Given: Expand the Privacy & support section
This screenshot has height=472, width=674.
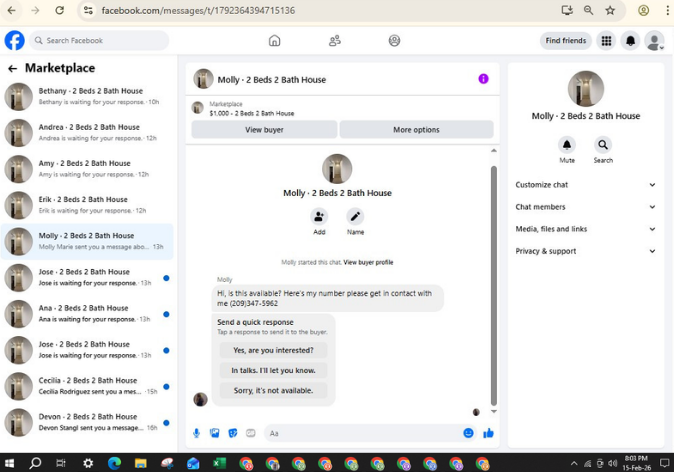Looking at the screenshot, I should [x=585, y=251].
